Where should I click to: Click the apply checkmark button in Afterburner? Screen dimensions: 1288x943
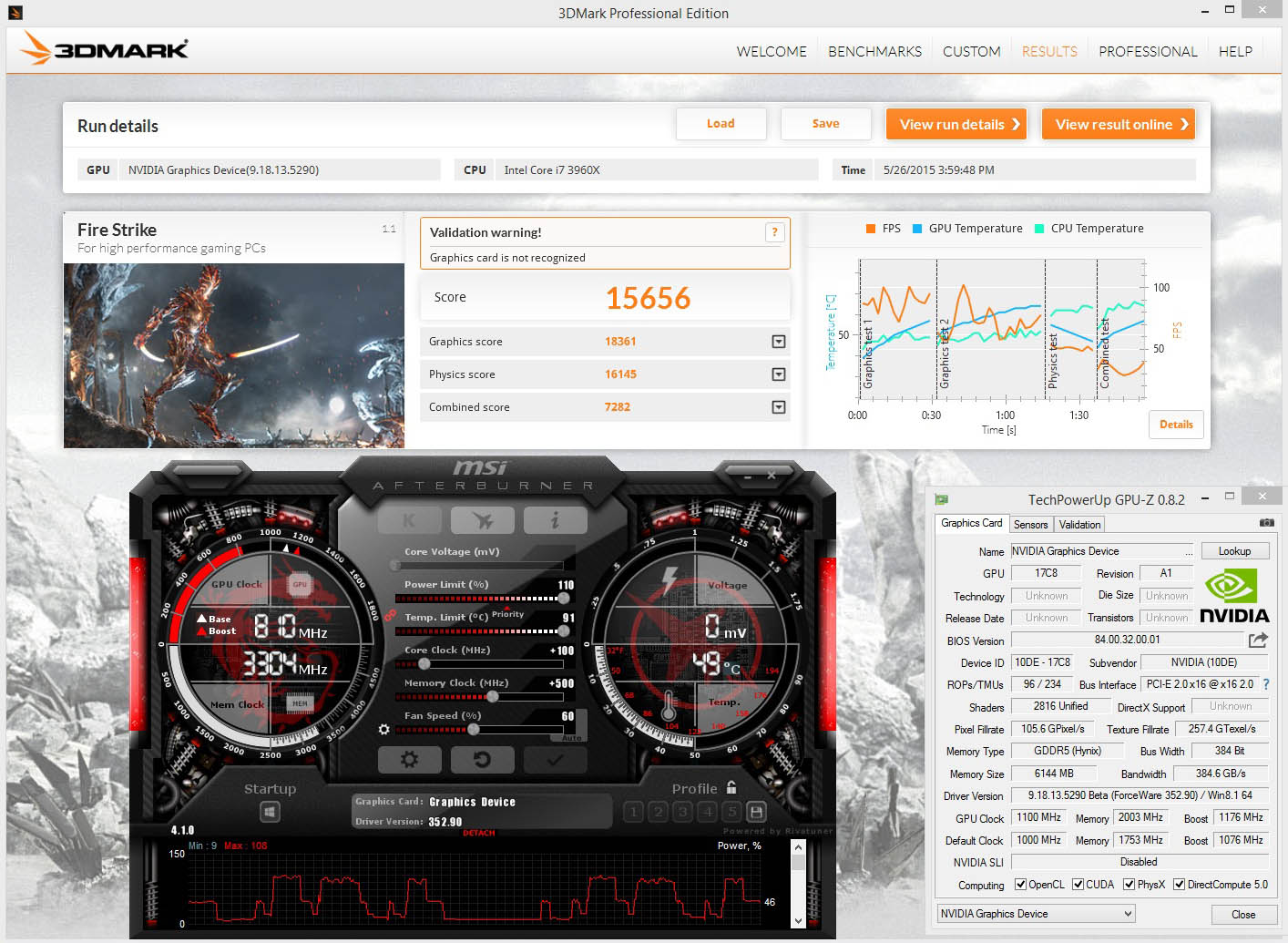tap(556, 759)
